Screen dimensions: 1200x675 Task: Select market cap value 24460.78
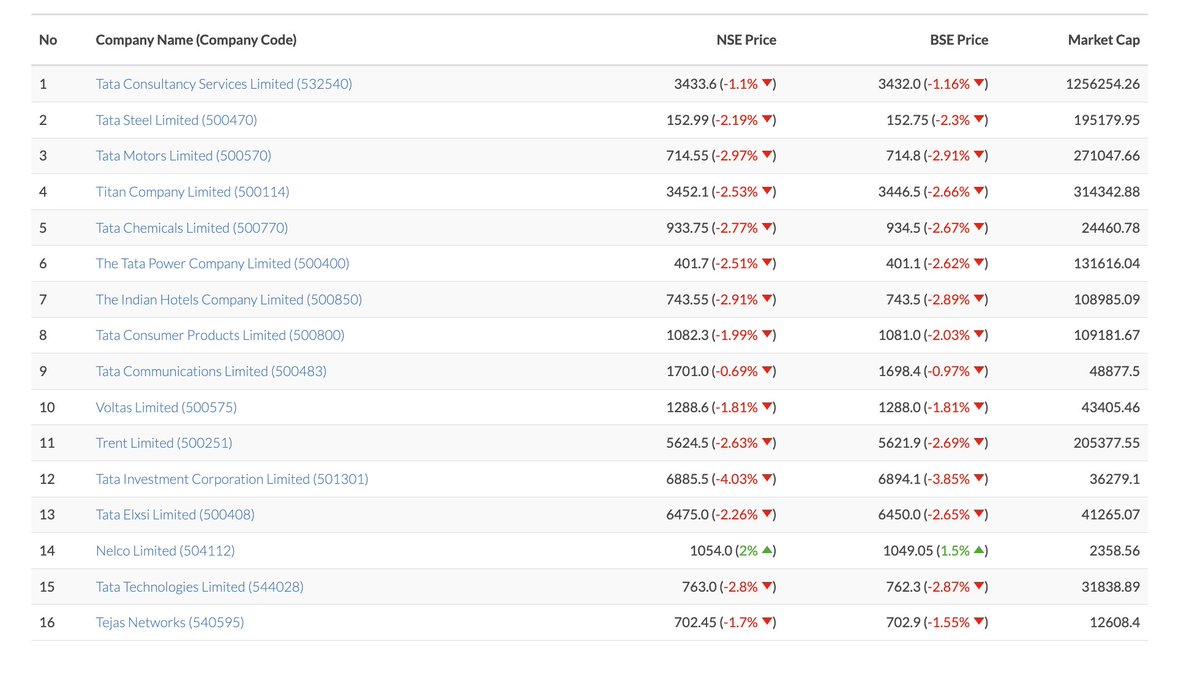(x=1111, y=228)
